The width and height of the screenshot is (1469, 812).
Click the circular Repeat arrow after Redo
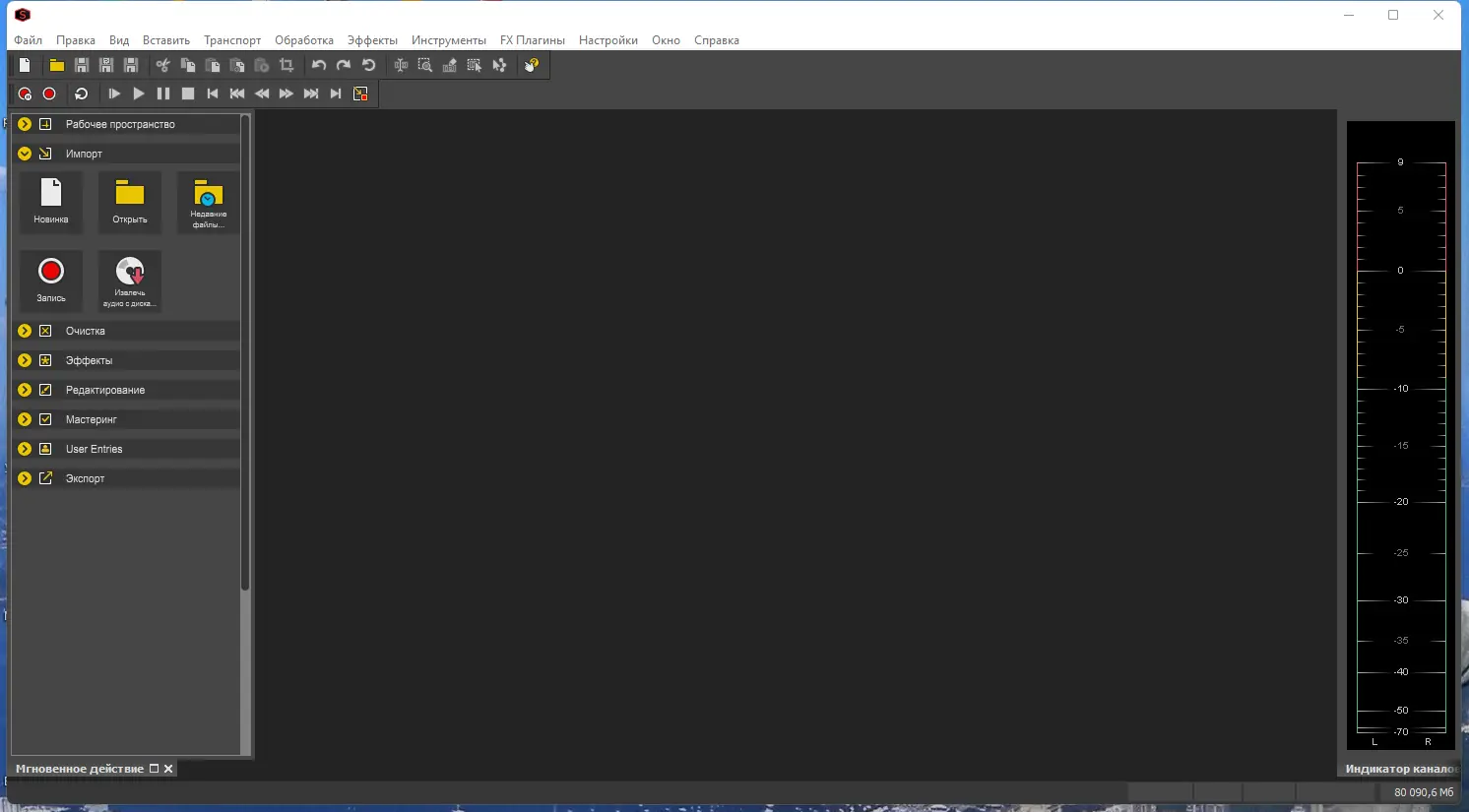(x=369, y=65)
